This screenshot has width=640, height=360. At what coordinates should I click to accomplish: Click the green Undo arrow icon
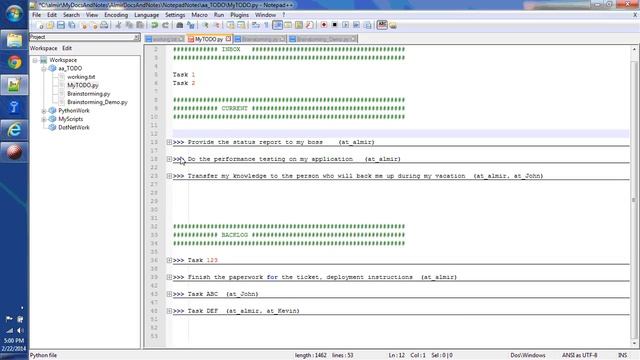[154, 25]
